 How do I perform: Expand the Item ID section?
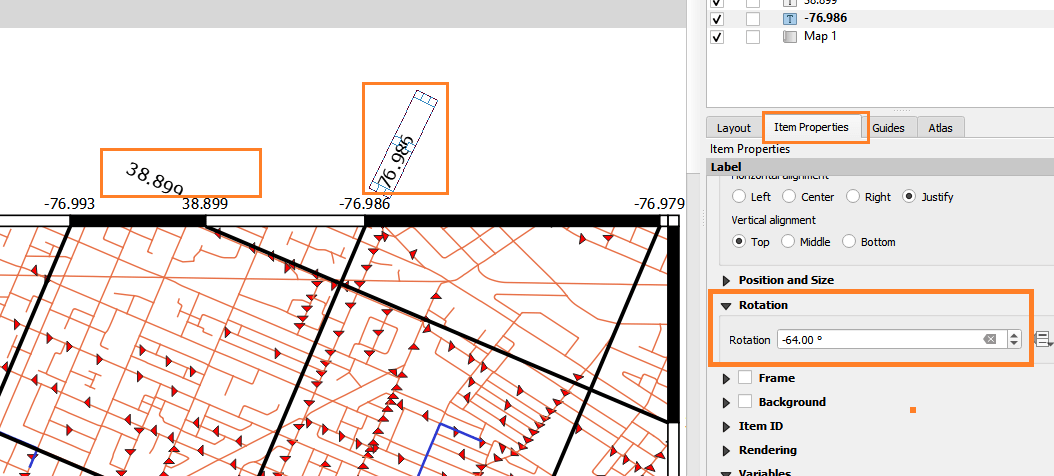click(726, 427)
